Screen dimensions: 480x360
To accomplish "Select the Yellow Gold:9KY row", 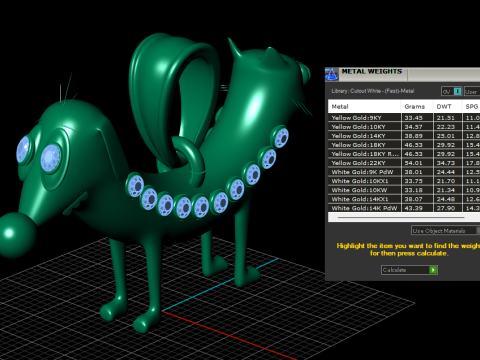I will (404, 118).
